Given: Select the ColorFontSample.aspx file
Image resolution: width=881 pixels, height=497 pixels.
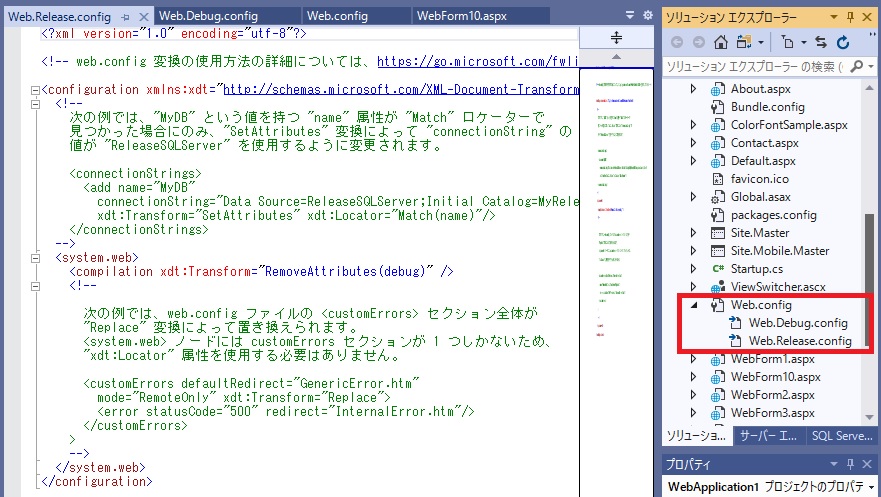Looking at the screenshot, I should pos(789,125).
